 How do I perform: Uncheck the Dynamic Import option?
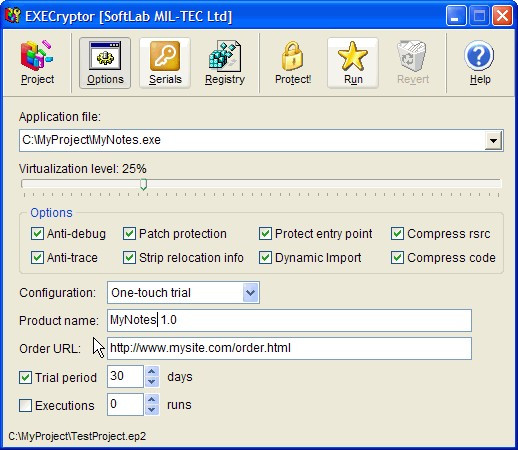pos(265,258)
